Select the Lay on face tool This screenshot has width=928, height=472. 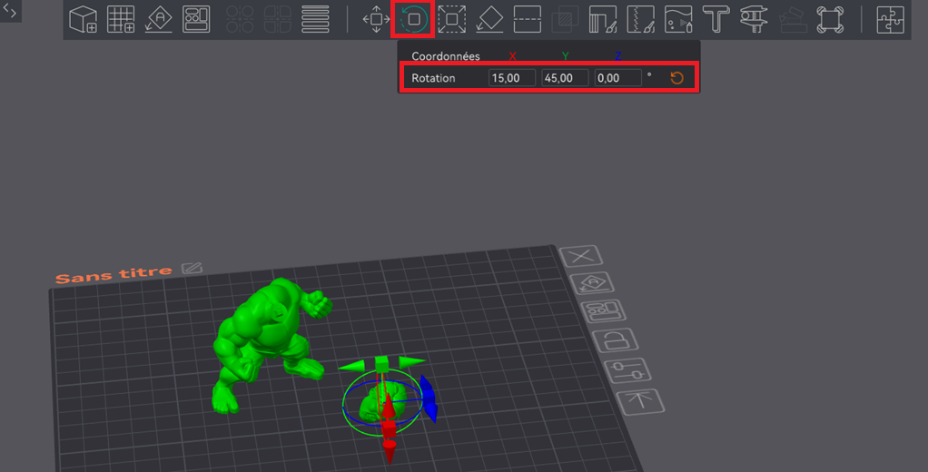(489, 20)
